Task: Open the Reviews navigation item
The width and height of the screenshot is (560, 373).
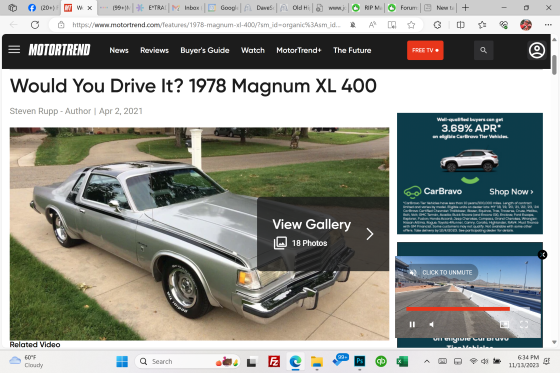Action: coord(154,50)
